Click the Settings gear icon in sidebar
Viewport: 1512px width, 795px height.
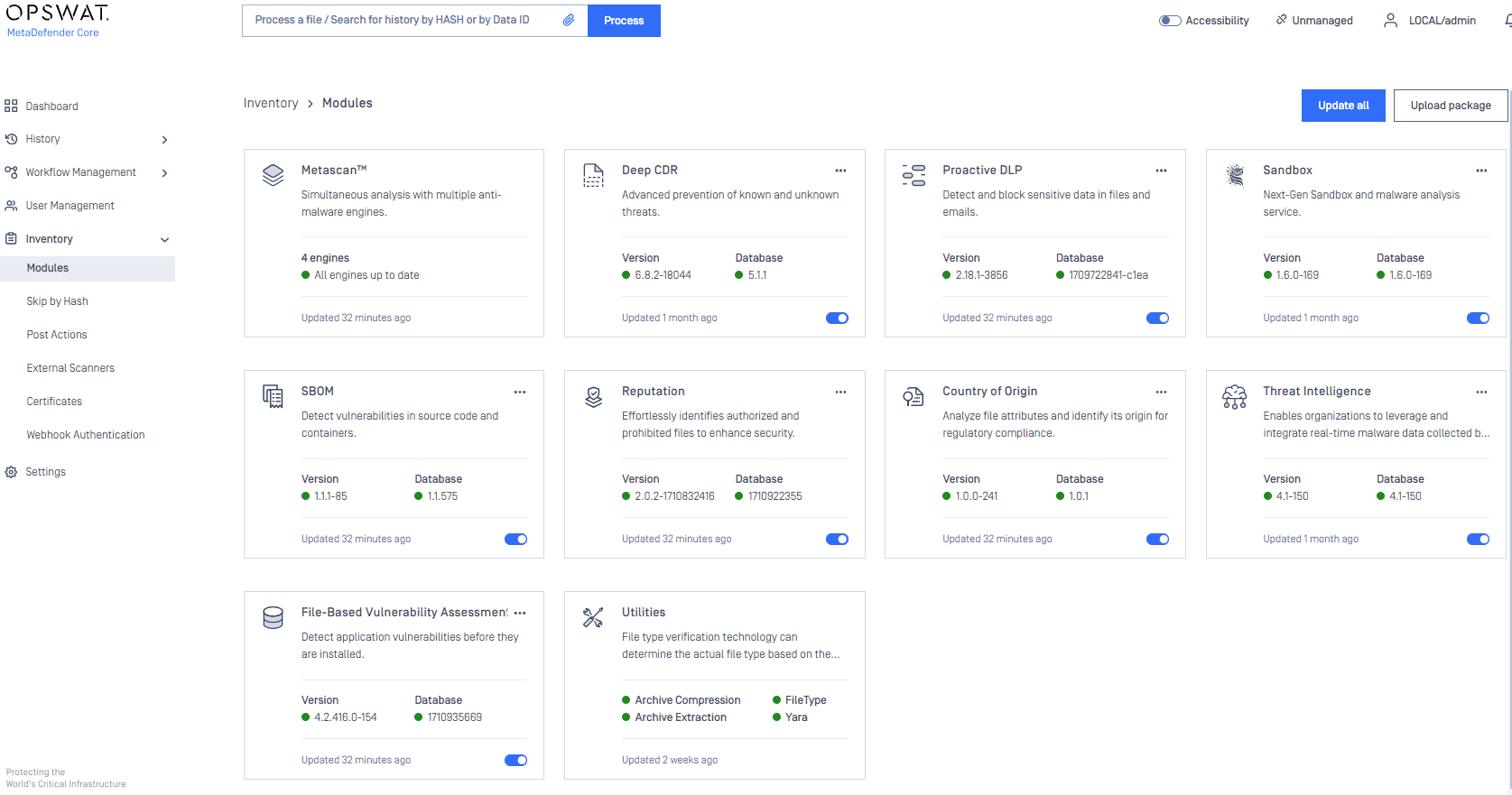click(x=11, y=472)
